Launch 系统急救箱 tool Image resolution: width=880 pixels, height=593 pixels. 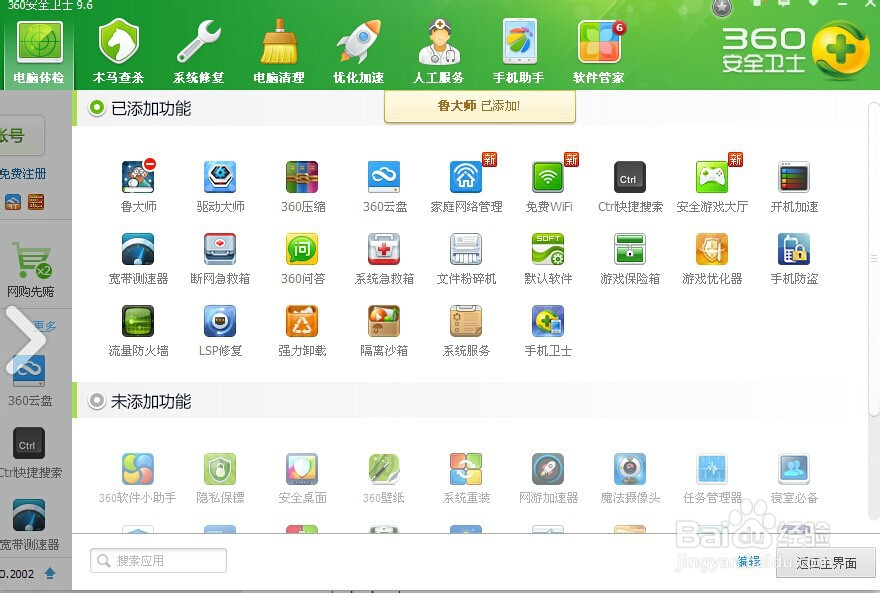coord(384,249)
